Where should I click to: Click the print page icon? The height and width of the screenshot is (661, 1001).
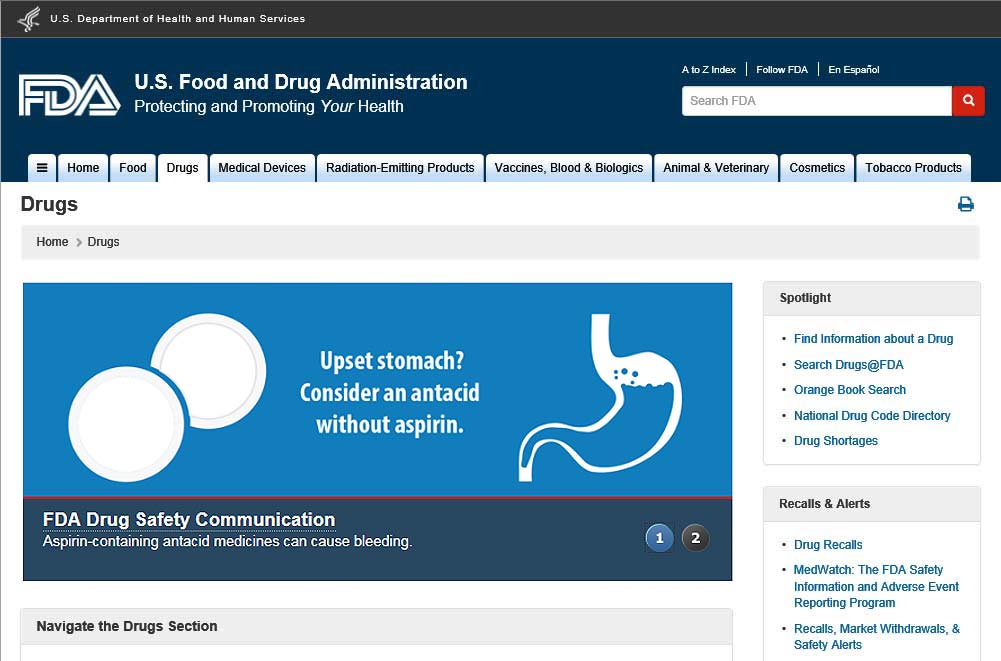point(965,205)
